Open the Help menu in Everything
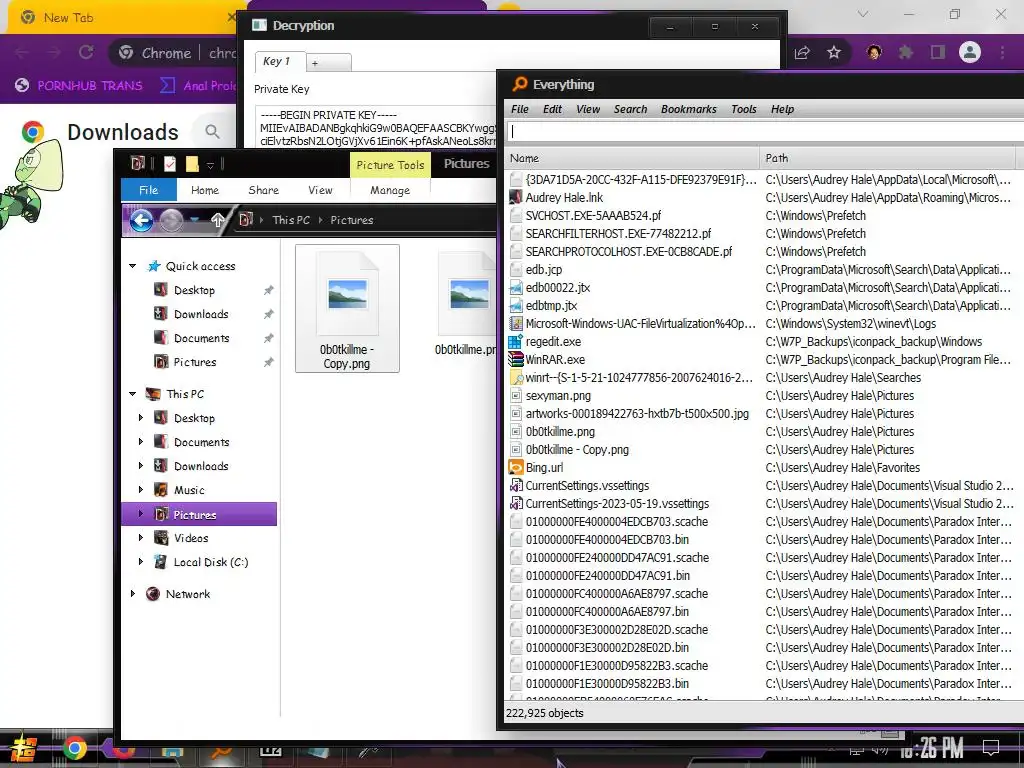The height and width of the screenshot is (768, 1024). pos(782,109)
